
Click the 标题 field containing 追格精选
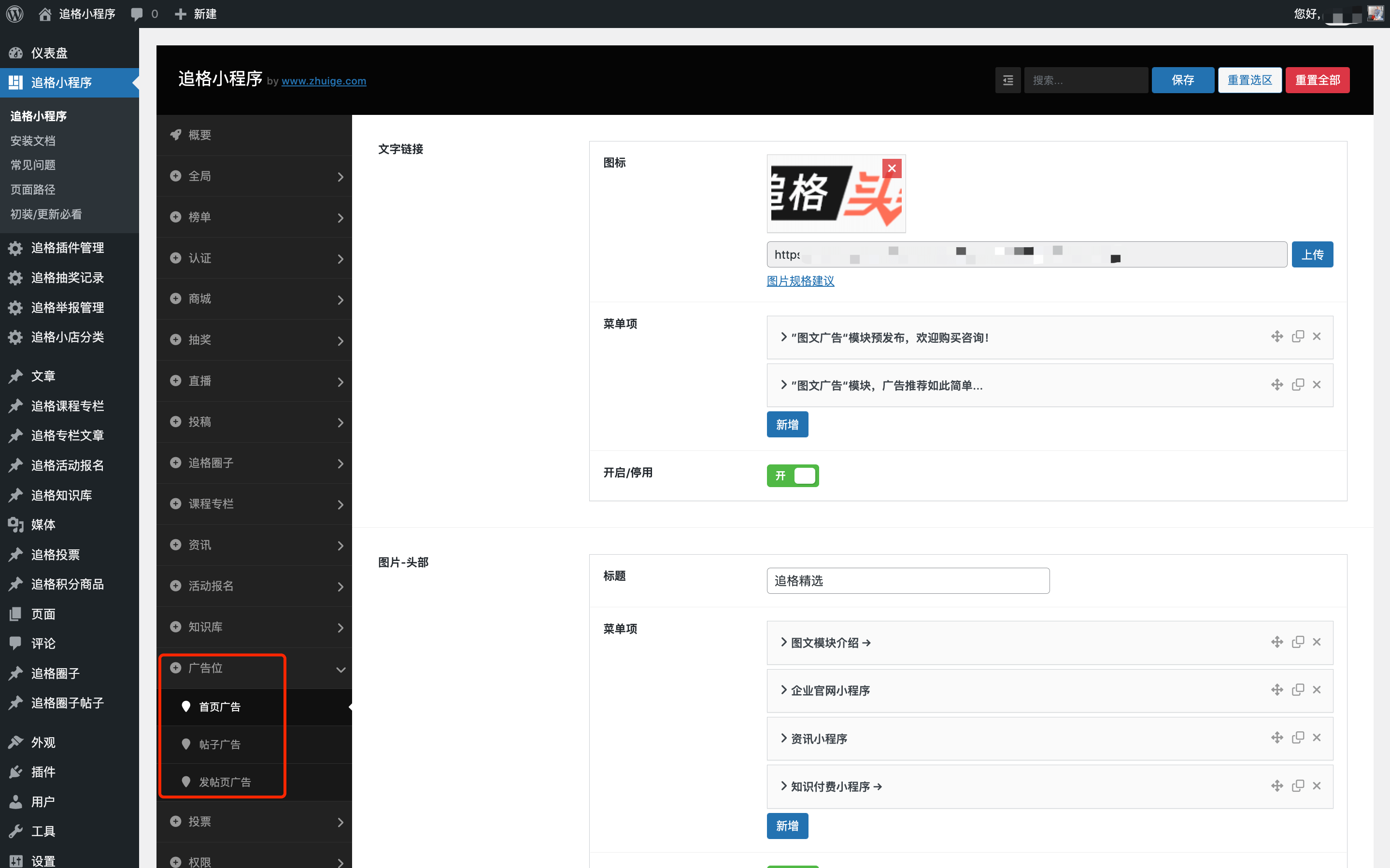pyautogui.click(x=908, y=581)
